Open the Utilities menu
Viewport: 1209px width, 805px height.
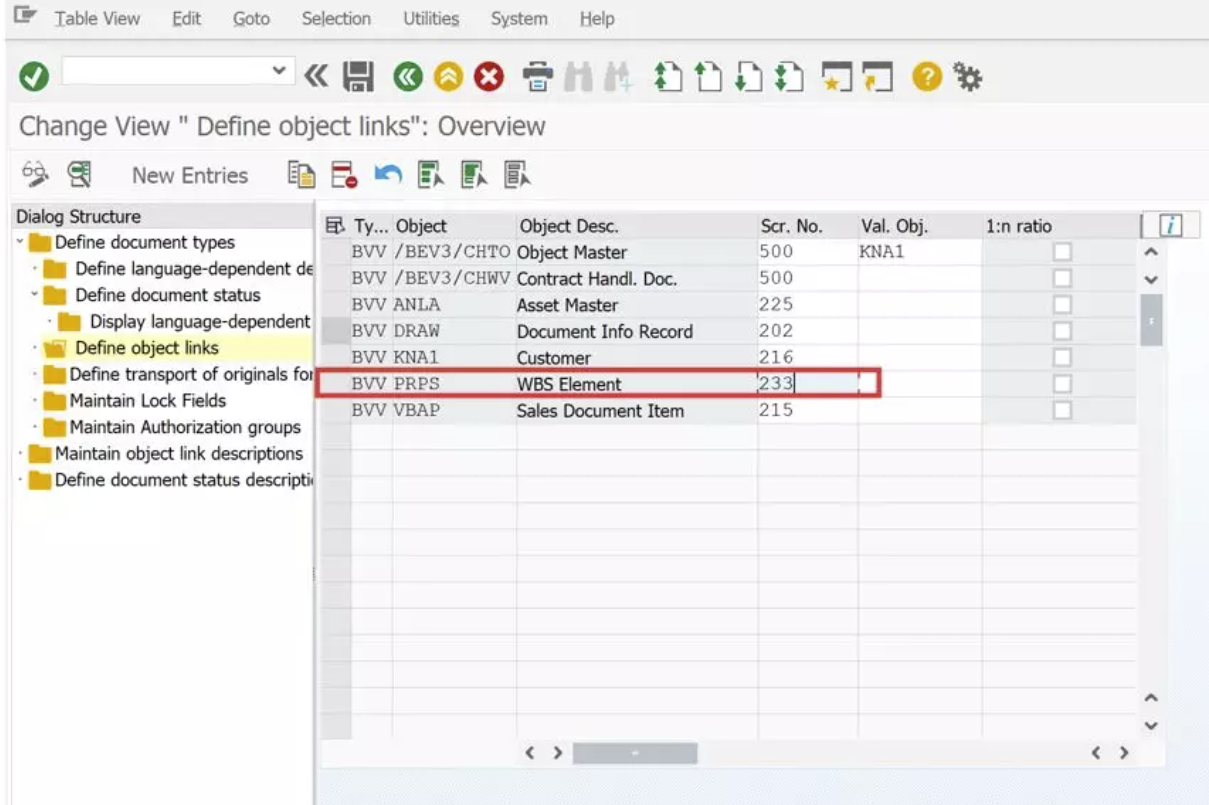[430, 18]
